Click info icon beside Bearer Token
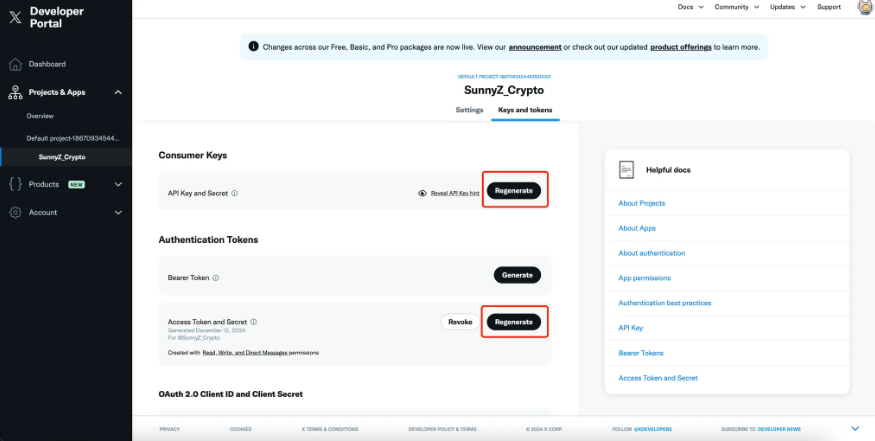Viewport: 875px width, 441px height. 215,278
